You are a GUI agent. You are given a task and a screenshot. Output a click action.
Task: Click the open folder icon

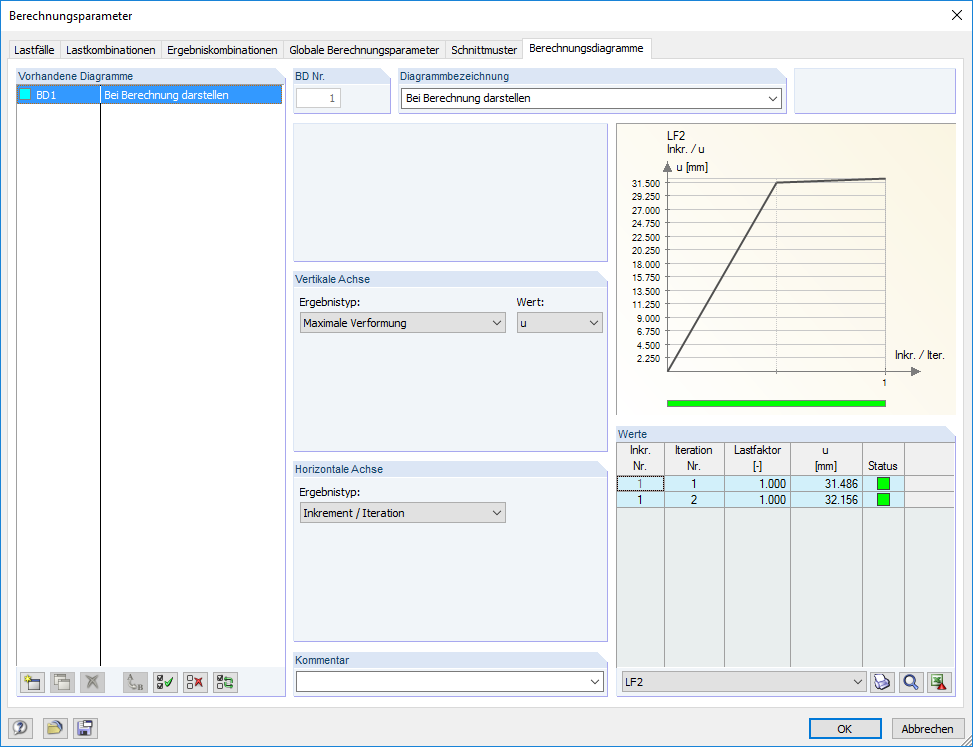[55, 728]
